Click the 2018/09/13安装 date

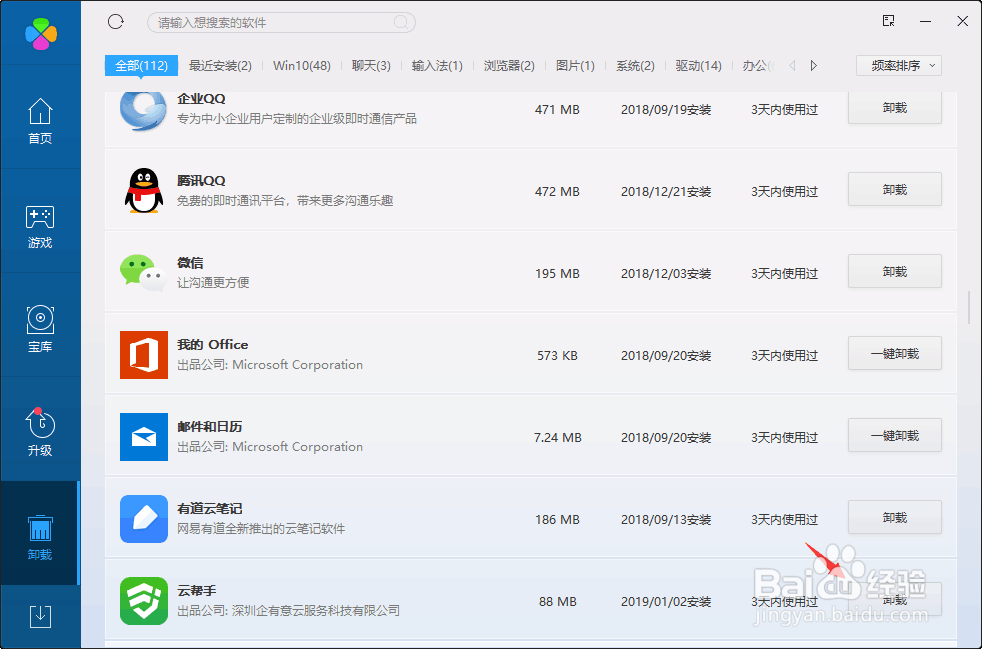tap(666, 520)
